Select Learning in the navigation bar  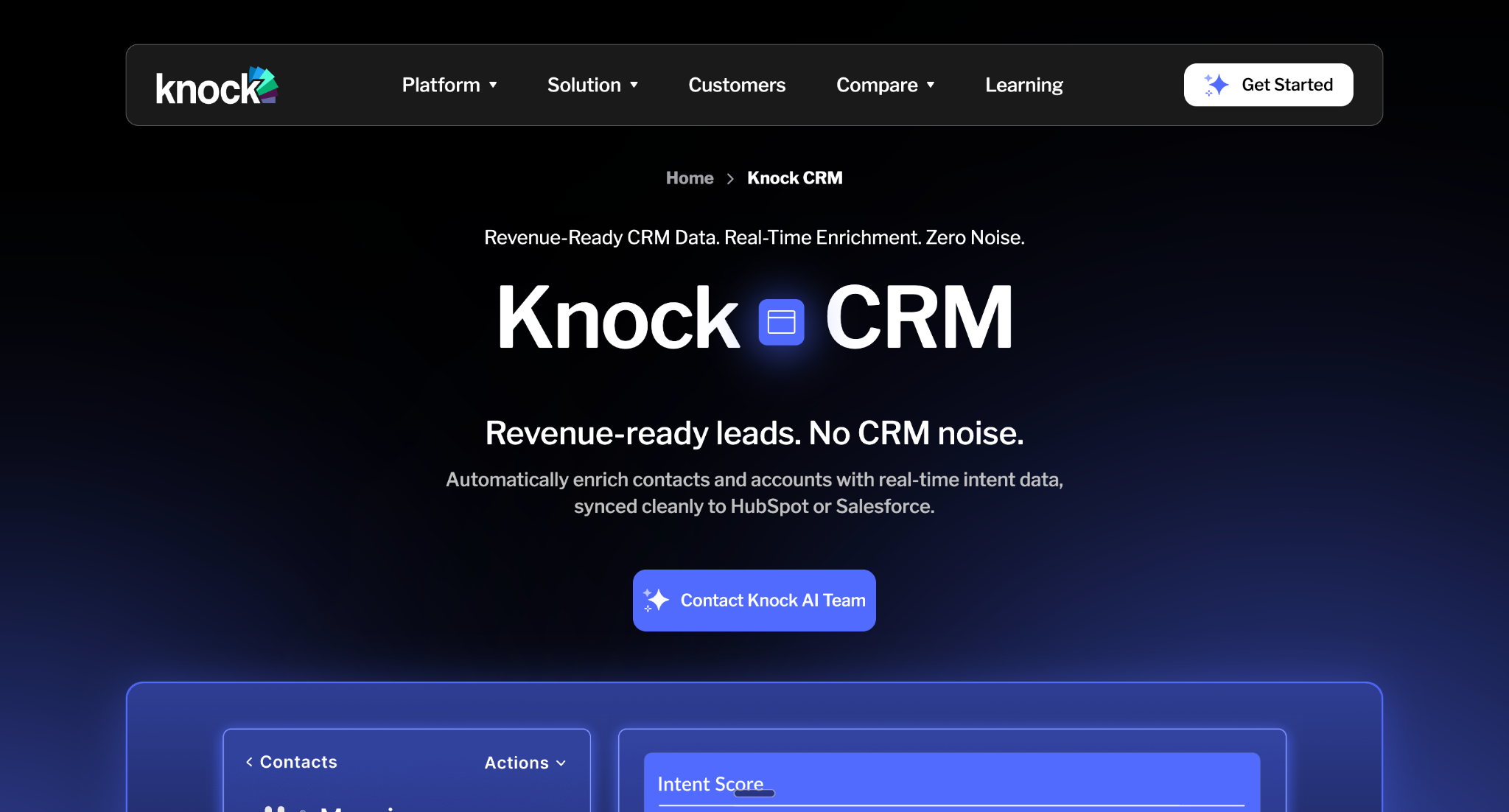(x=1023, y=85)
